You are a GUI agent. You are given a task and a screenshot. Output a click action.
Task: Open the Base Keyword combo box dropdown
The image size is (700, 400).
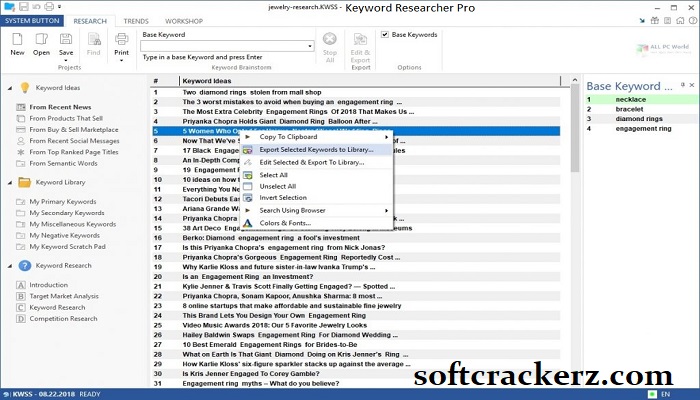click(x=310, y=46)
